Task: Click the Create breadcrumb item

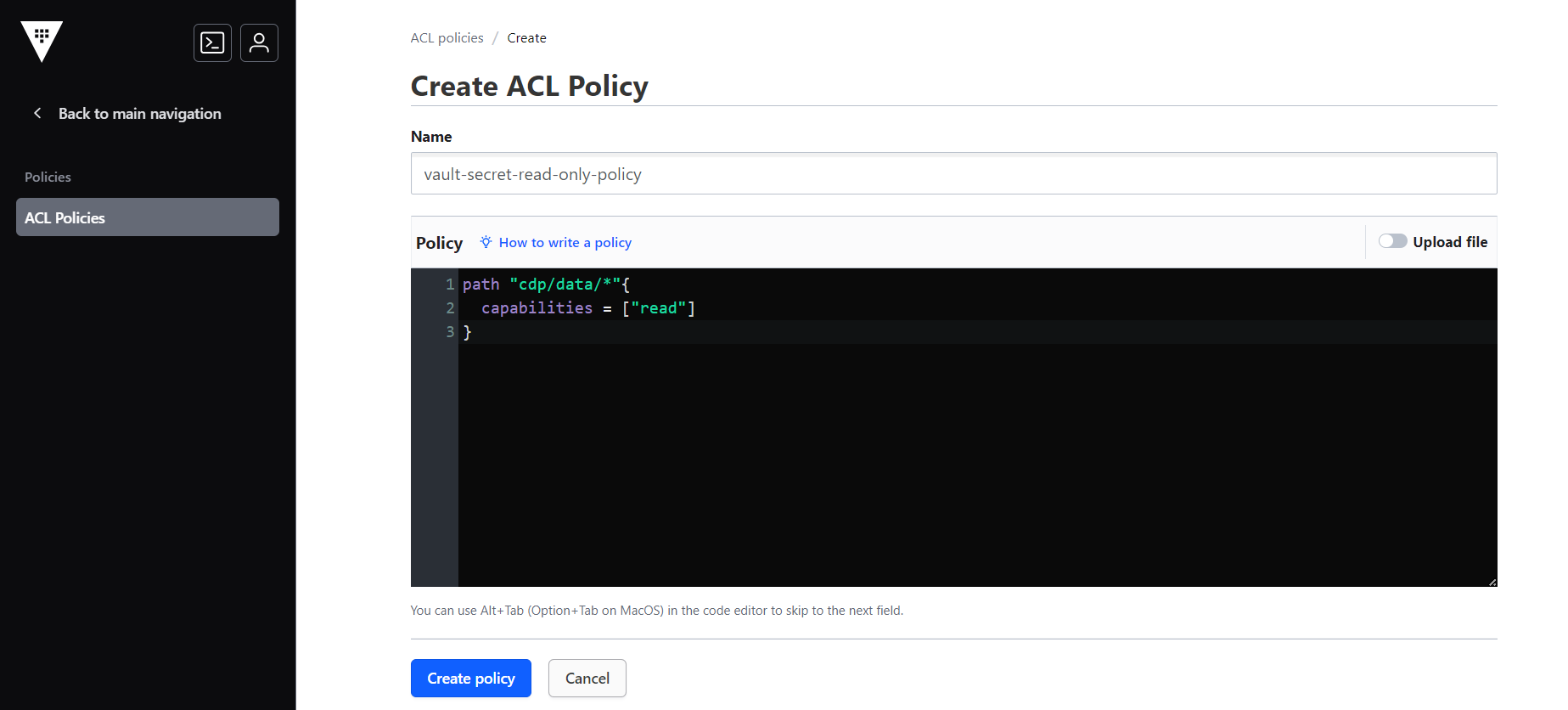Action: pyautogui.click(x=526, y=38)
